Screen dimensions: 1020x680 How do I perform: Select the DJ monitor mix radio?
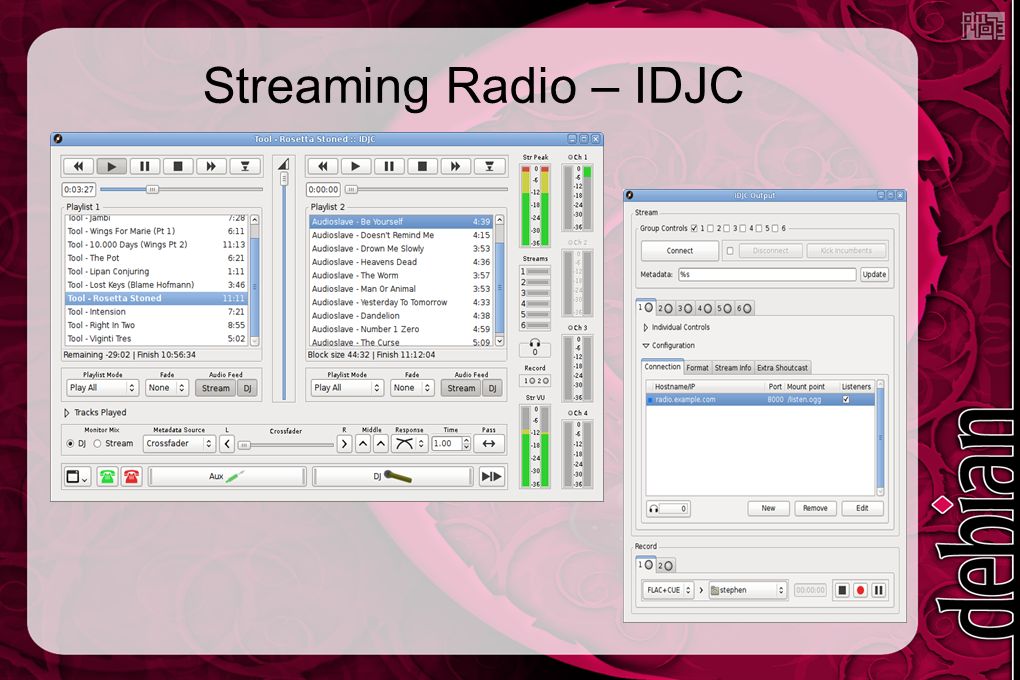(70, 444)
